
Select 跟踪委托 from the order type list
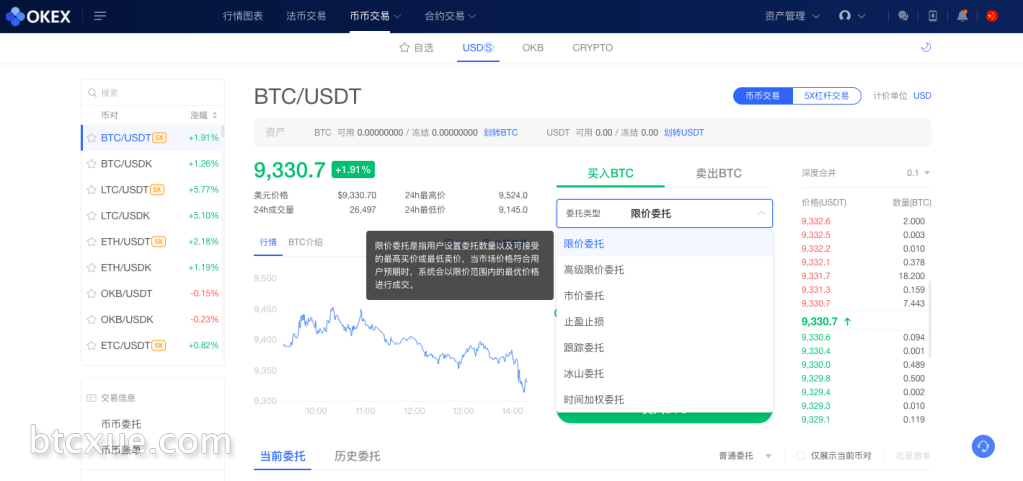click(x=664, y=348)
